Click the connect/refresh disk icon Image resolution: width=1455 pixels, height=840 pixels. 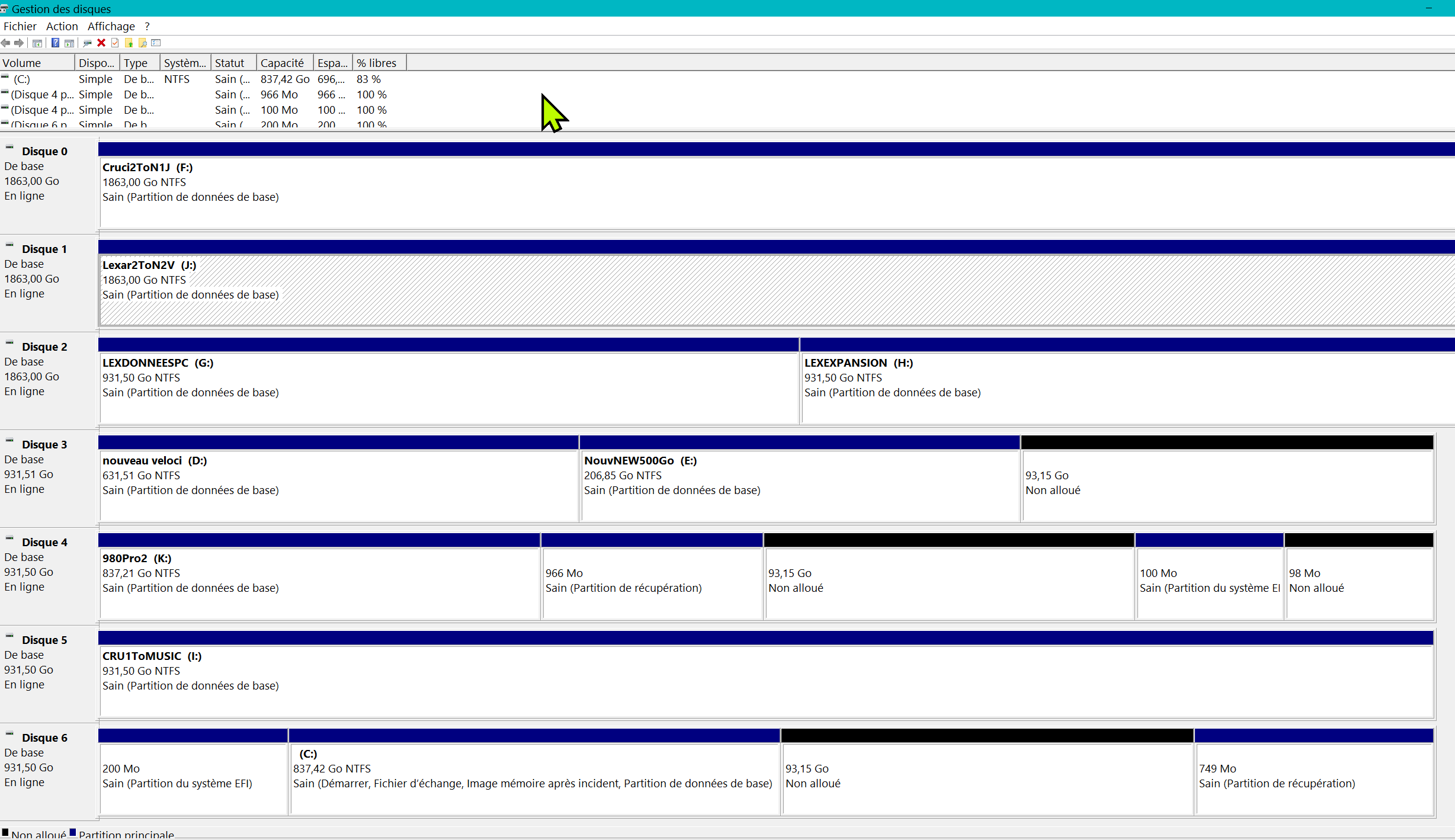(87, 43)
